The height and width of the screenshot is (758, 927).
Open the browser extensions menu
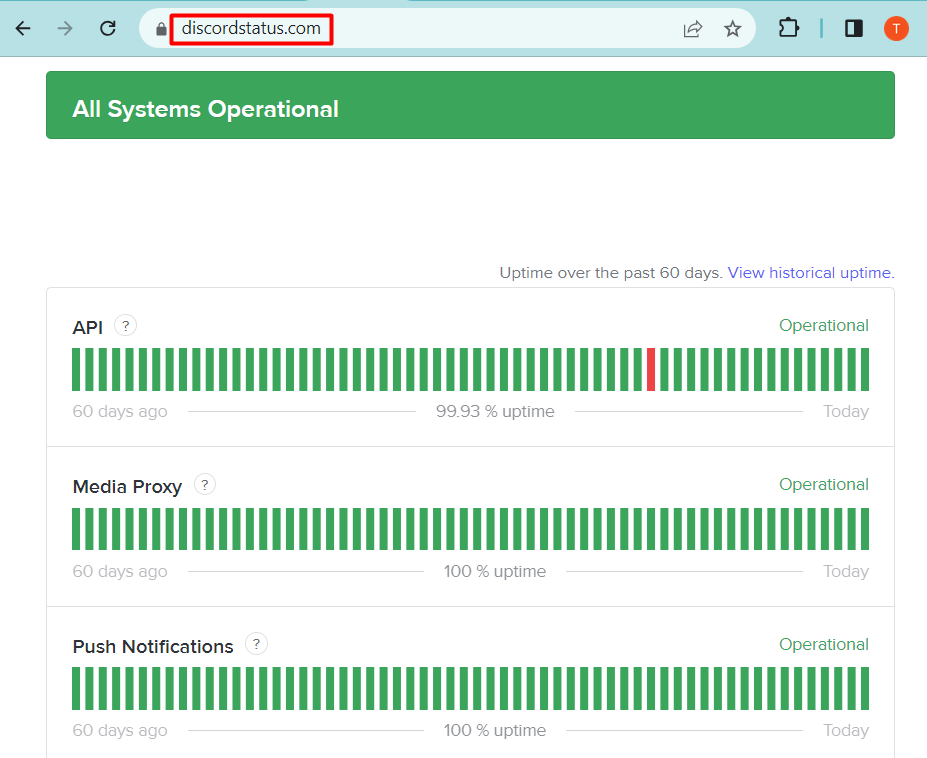(789, 28)
